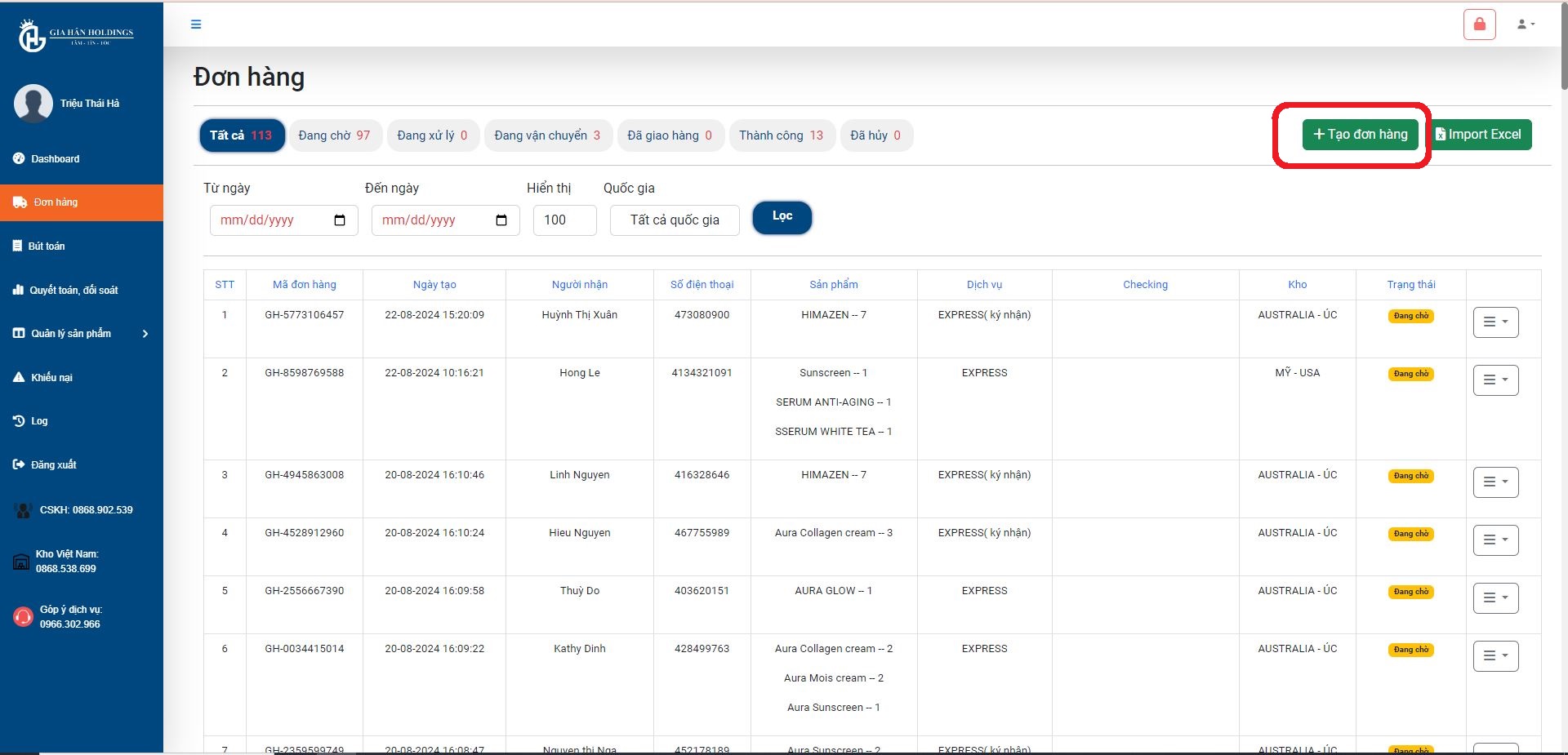Switch to the Đã giao hàng tab
1568x755 pixels.
(x=670, y=135)
